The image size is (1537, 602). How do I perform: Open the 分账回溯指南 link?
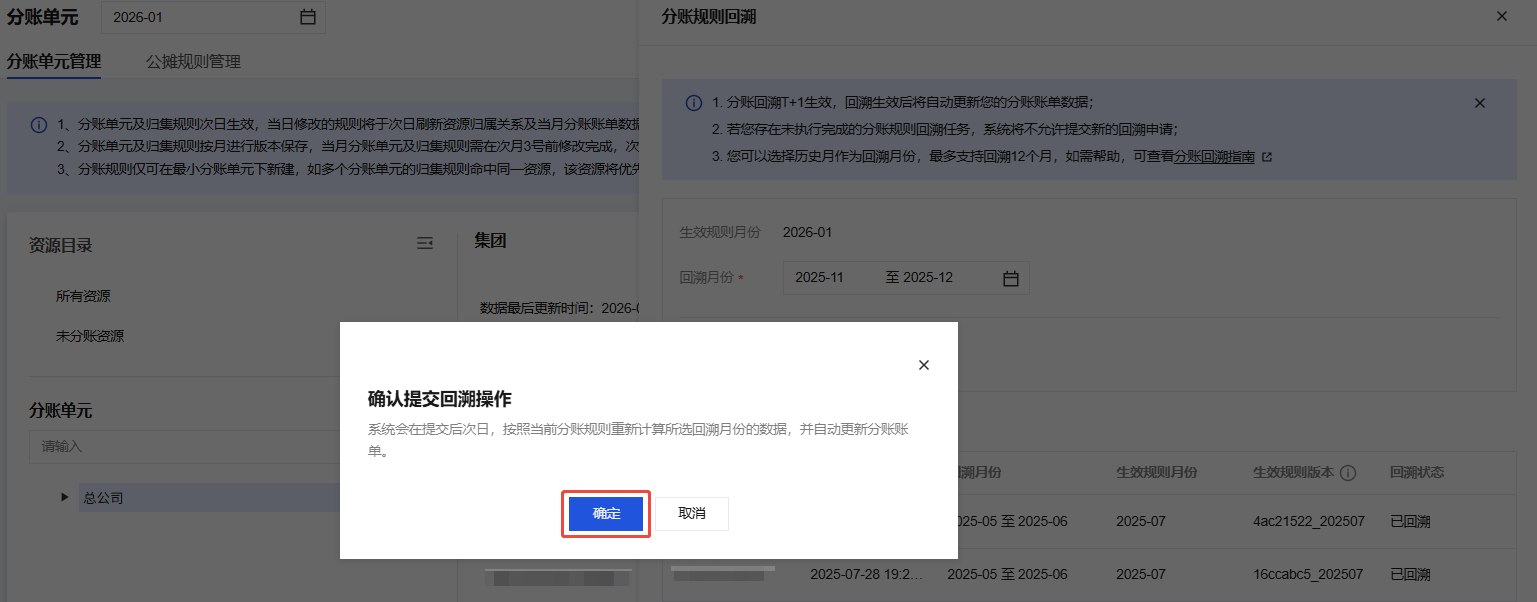click(x=1214, y=157)
